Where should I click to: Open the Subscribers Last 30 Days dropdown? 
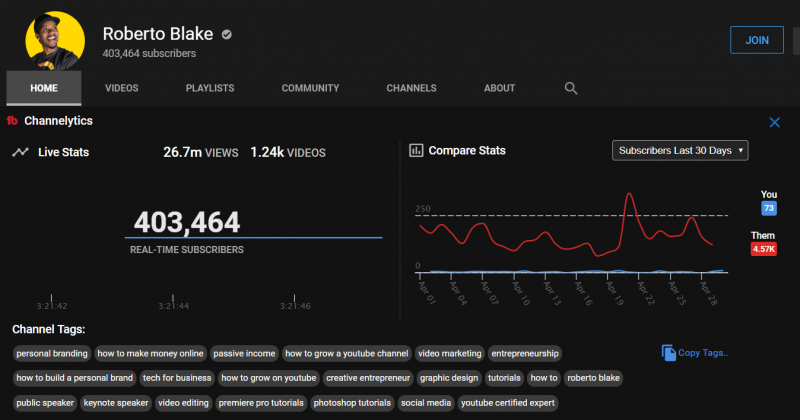point(680,150)
